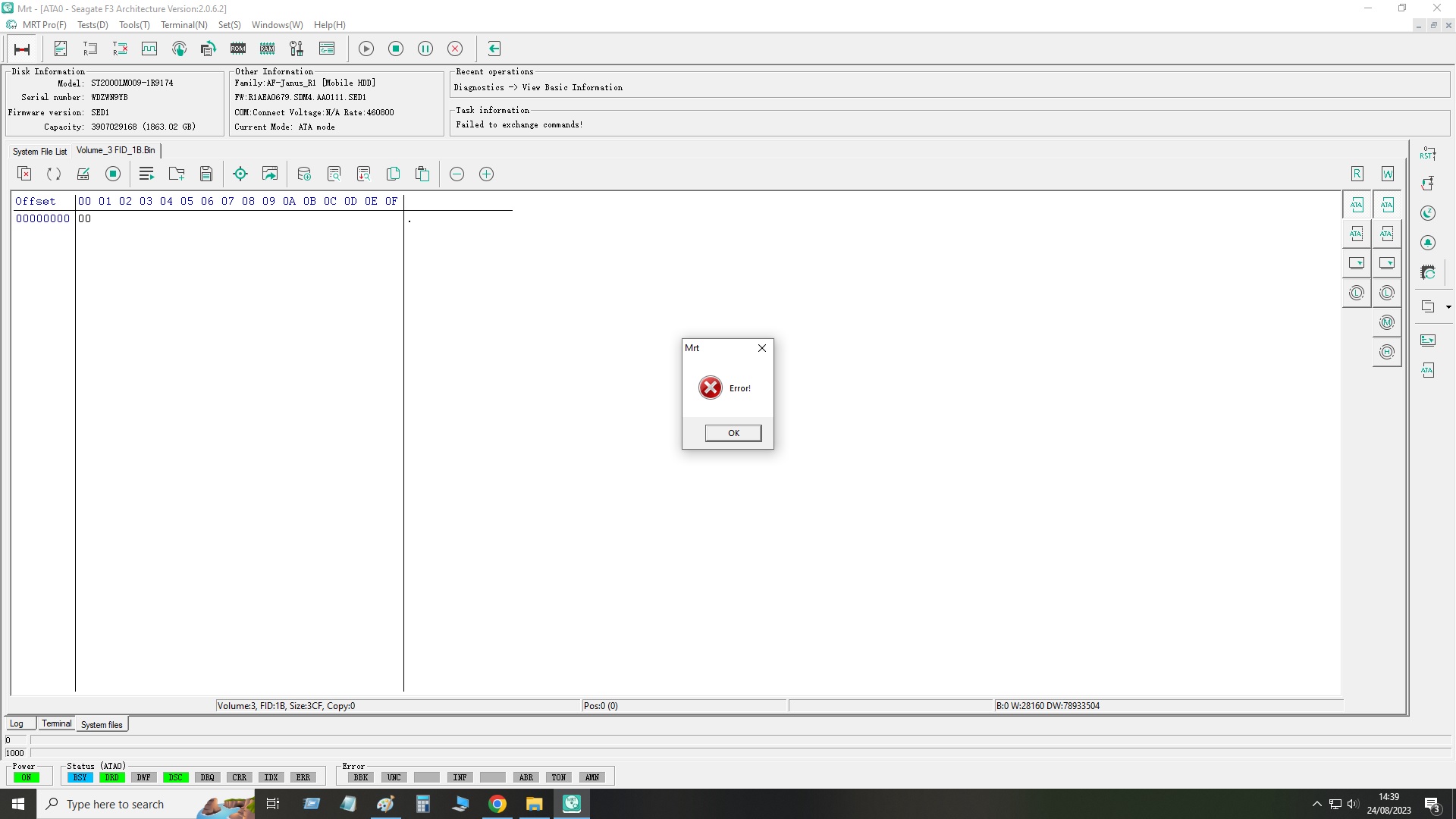
Task: Toggle the R read mode button
Action: click(1357, 174)
